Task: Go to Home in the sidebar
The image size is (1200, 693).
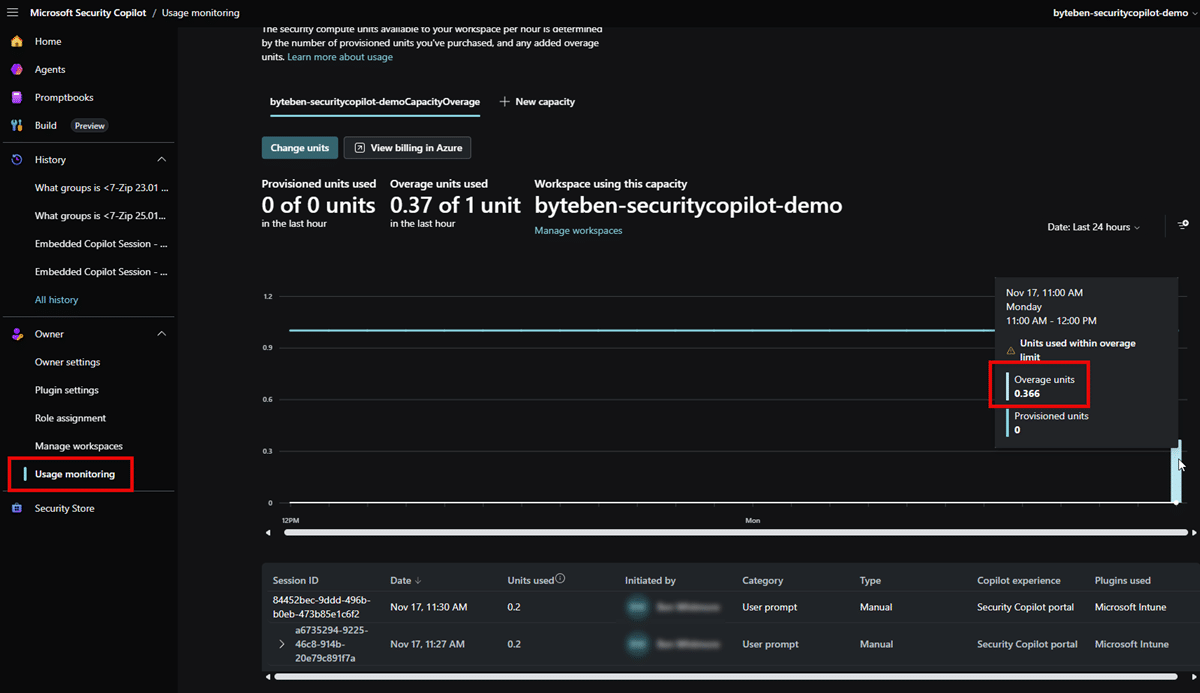Action: tap(47, 42)
